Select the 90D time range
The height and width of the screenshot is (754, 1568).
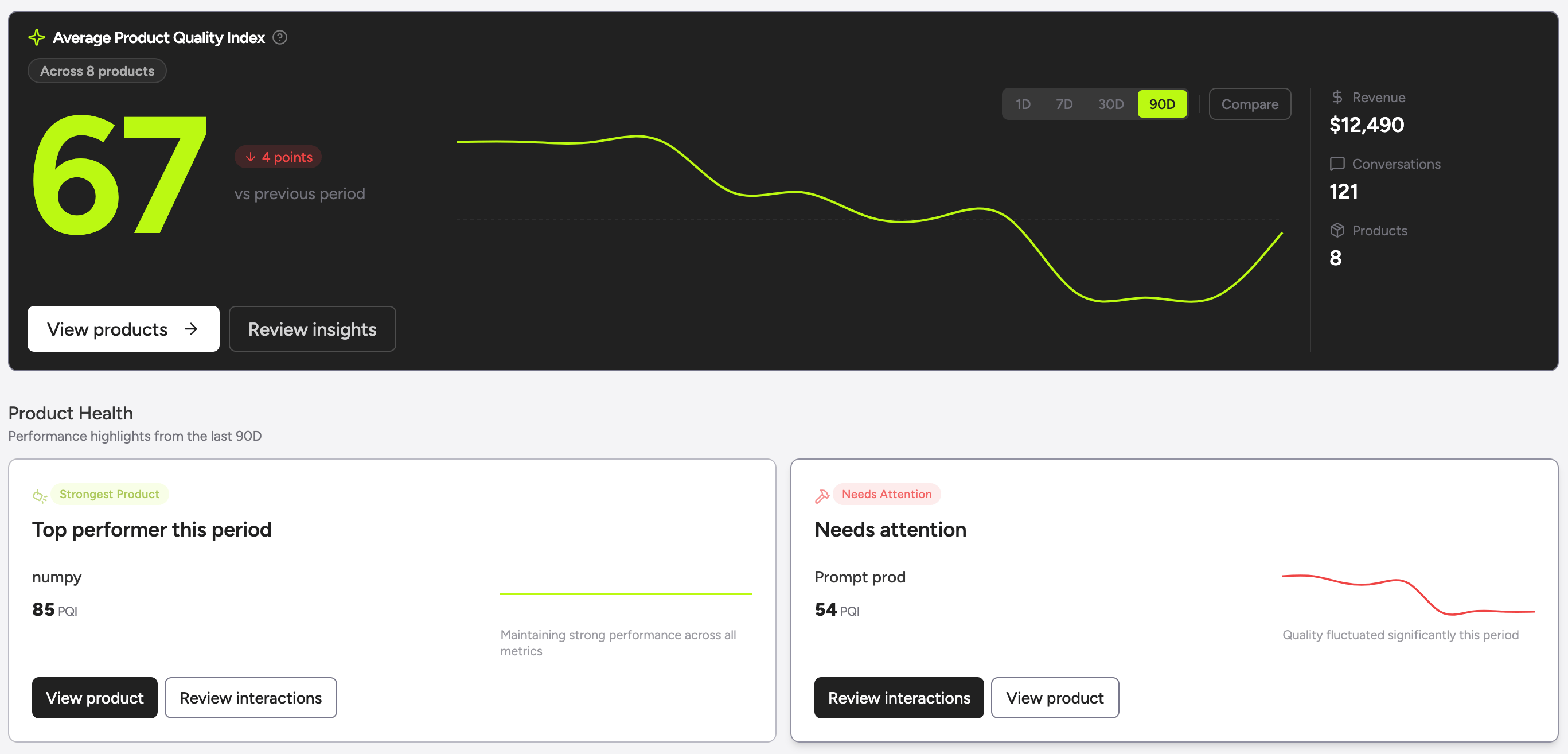1161,104
